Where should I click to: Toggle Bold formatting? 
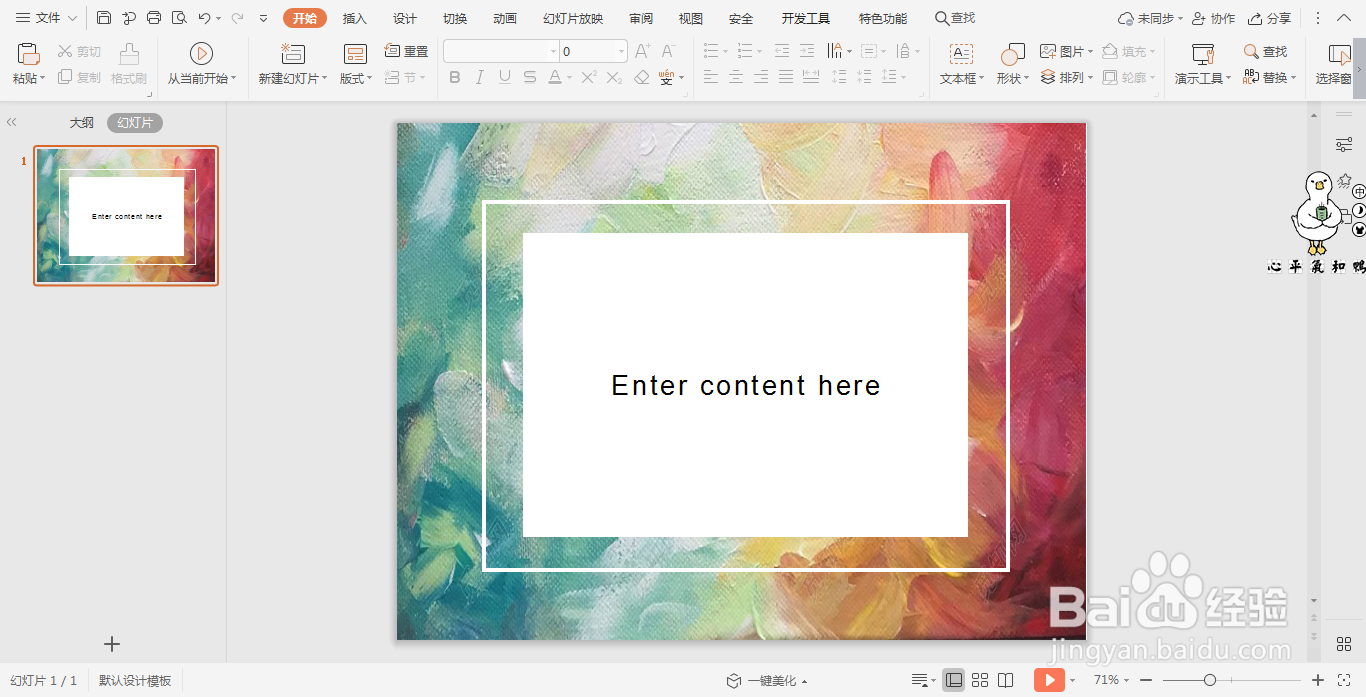pyautogui.click(x=455, y=77)
